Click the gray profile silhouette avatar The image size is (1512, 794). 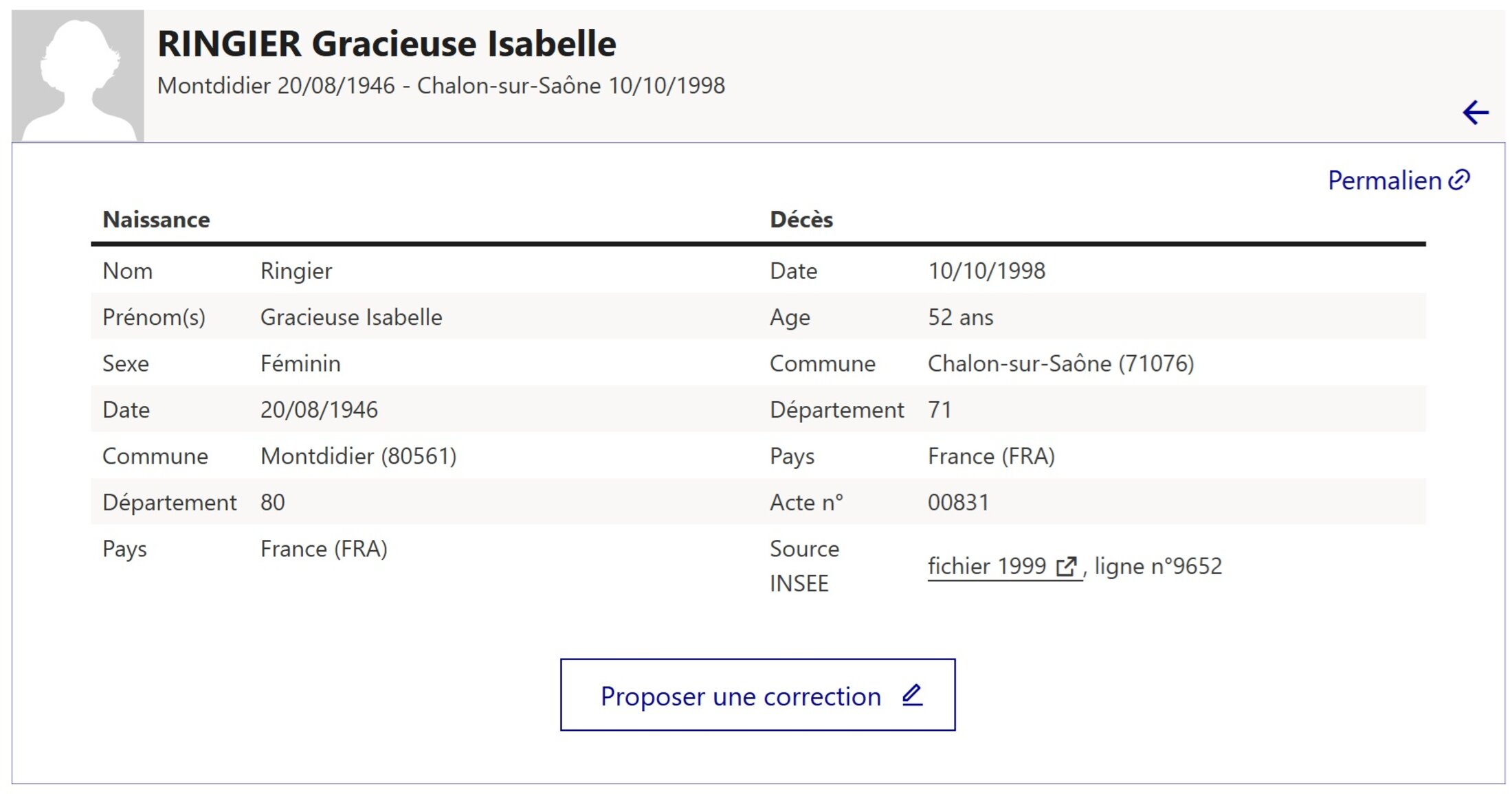point(78,76)
